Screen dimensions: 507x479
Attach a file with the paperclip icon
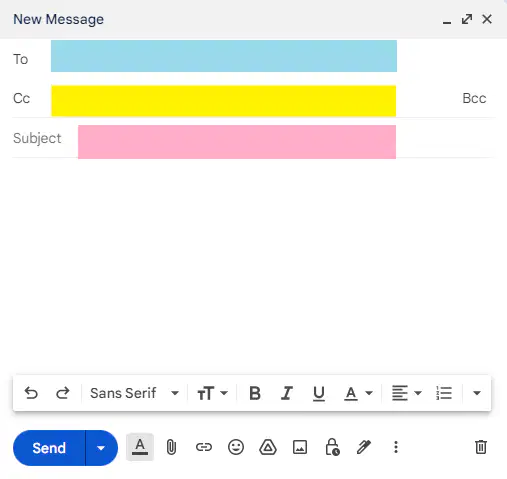click(x=171, y=447)
